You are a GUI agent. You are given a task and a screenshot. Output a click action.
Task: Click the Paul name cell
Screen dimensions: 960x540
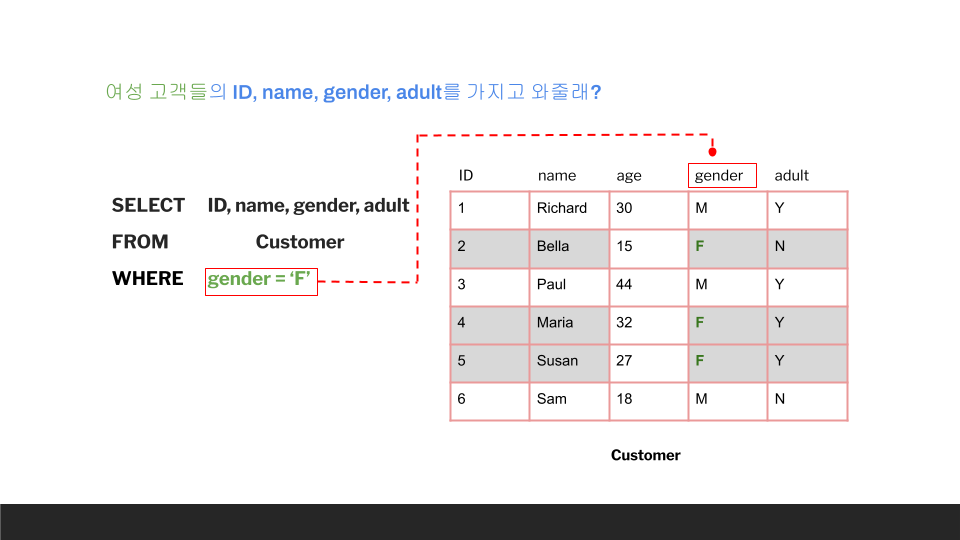(x=569, y=287)
